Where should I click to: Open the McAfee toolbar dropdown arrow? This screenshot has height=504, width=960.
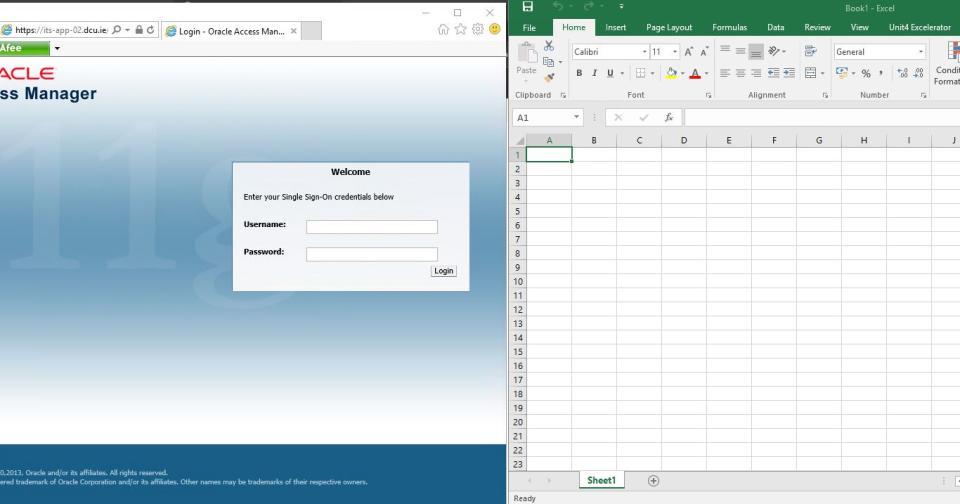click(57, 48)
